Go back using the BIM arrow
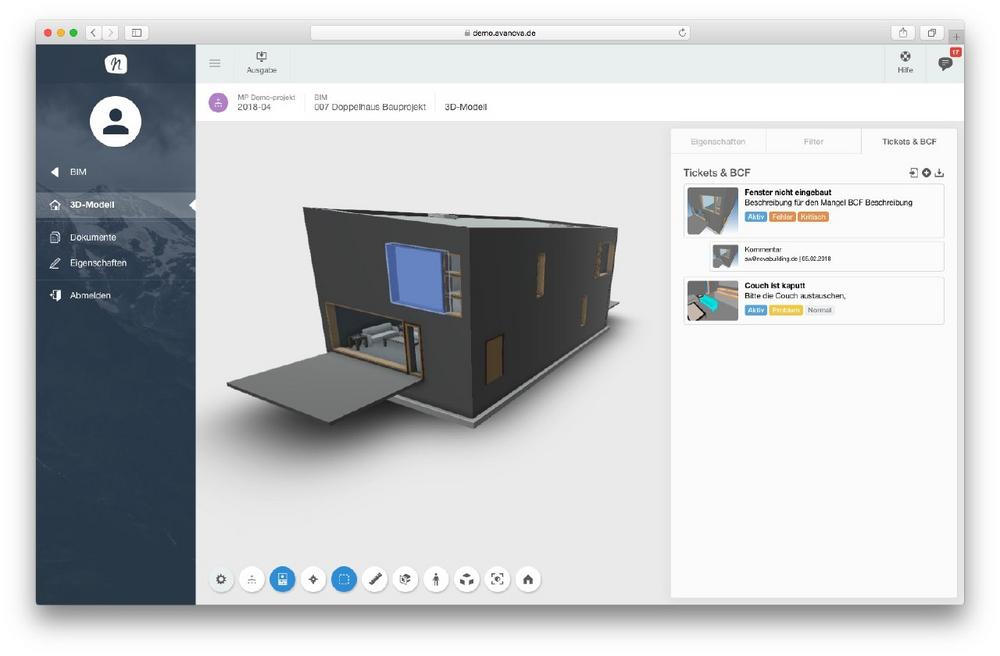1000x656 pixels. tap(55, 172)
